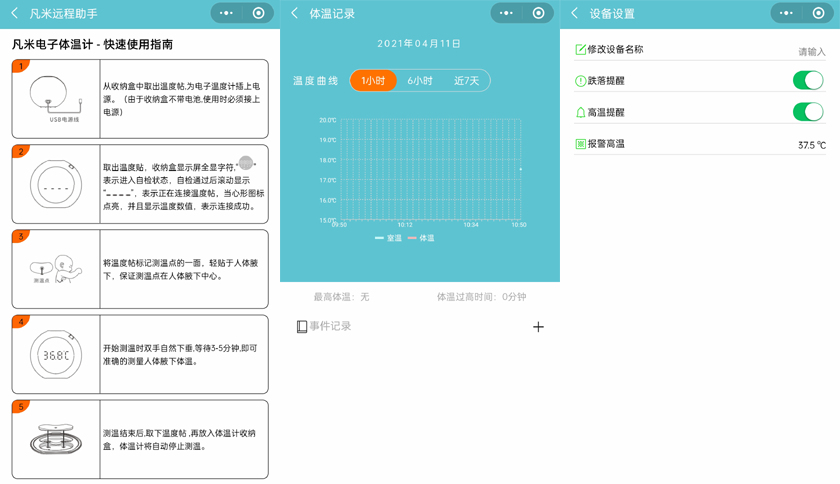This screenshot has height=484, width=840.
Task: Click the 报警高温 label
Action: [x=606, y=144]
